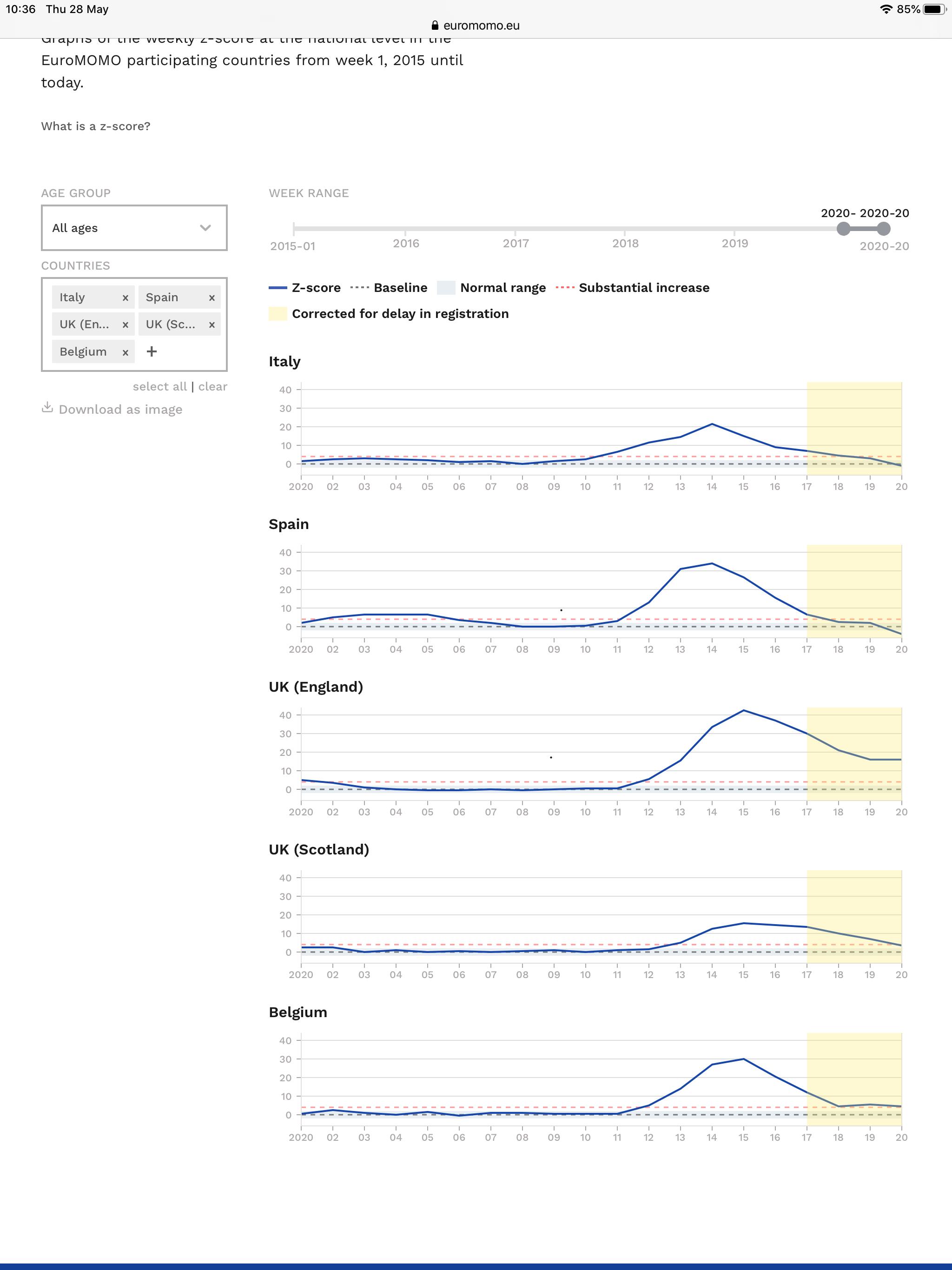Clear all selected countries
The image size is (952, 1270).
tap(213, 386)
